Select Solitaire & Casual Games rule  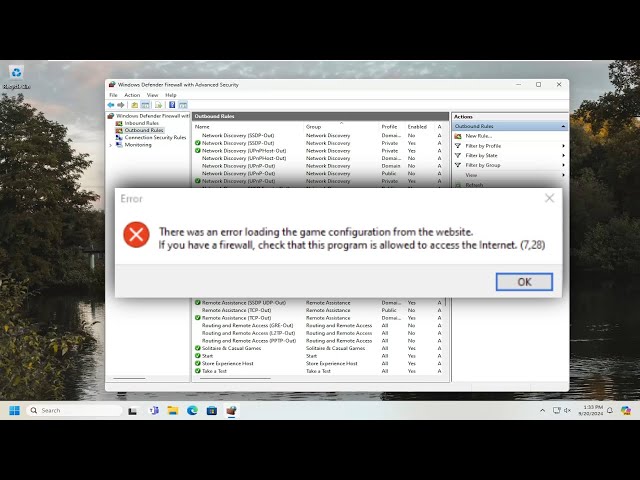318,348
